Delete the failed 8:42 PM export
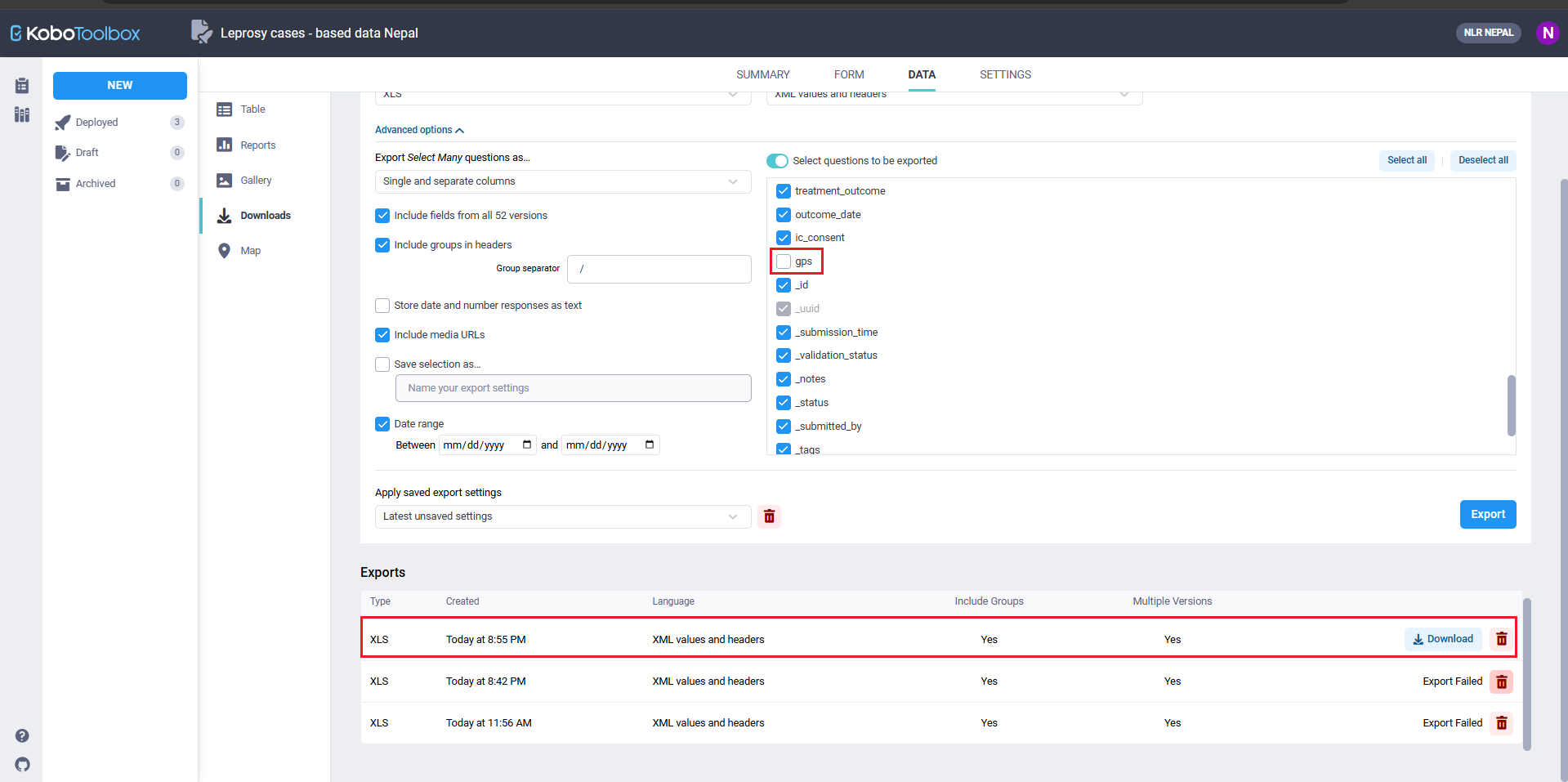1568x782 pixels. 1501,681
